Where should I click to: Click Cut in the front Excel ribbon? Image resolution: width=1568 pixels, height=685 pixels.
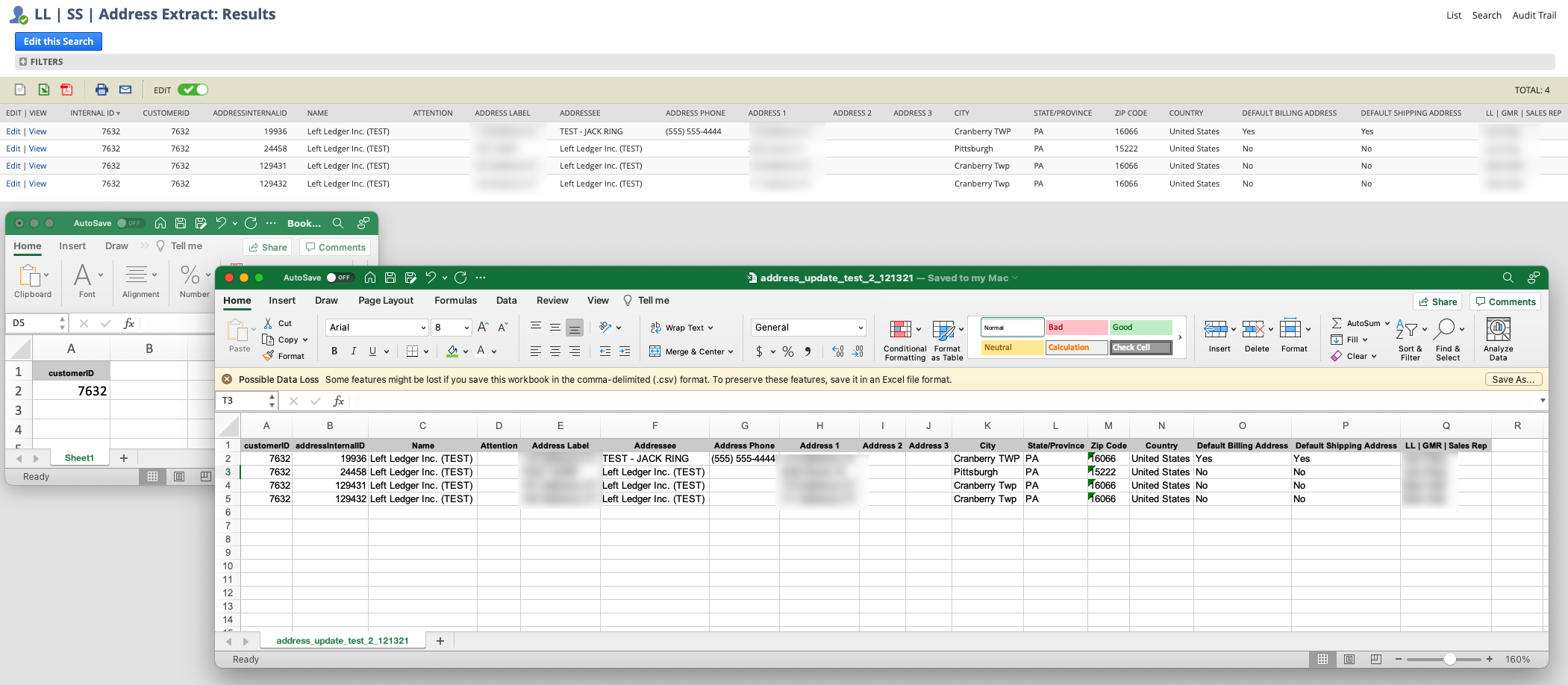(278, 323)
